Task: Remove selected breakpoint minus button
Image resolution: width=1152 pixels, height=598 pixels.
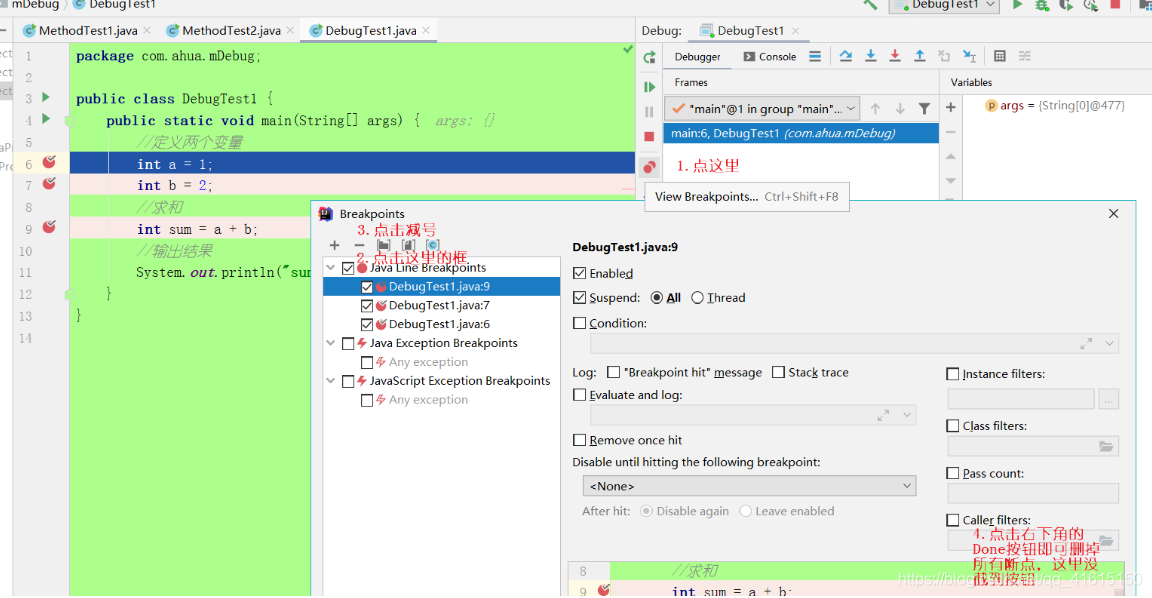Action: [359, 245]
